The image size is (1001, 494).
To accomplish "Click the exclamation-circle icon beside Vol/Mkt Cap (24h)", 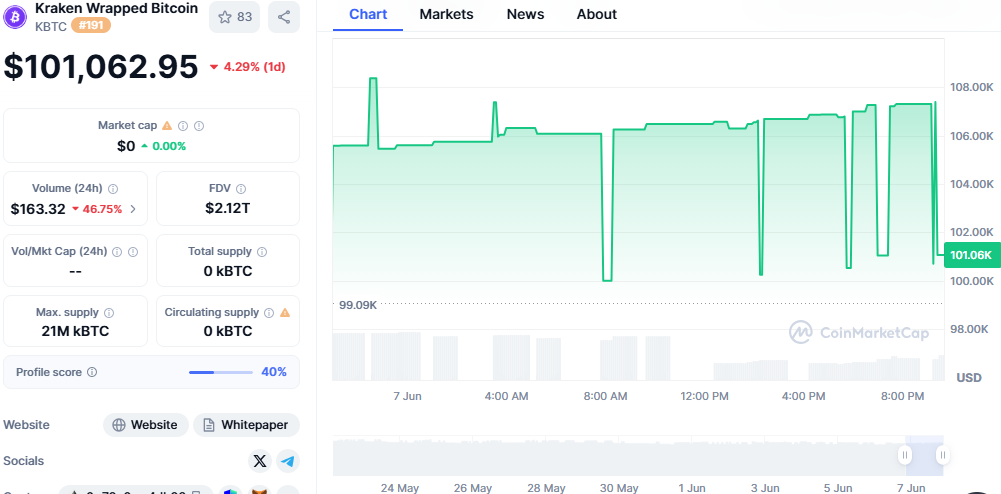I will [133, 251].
